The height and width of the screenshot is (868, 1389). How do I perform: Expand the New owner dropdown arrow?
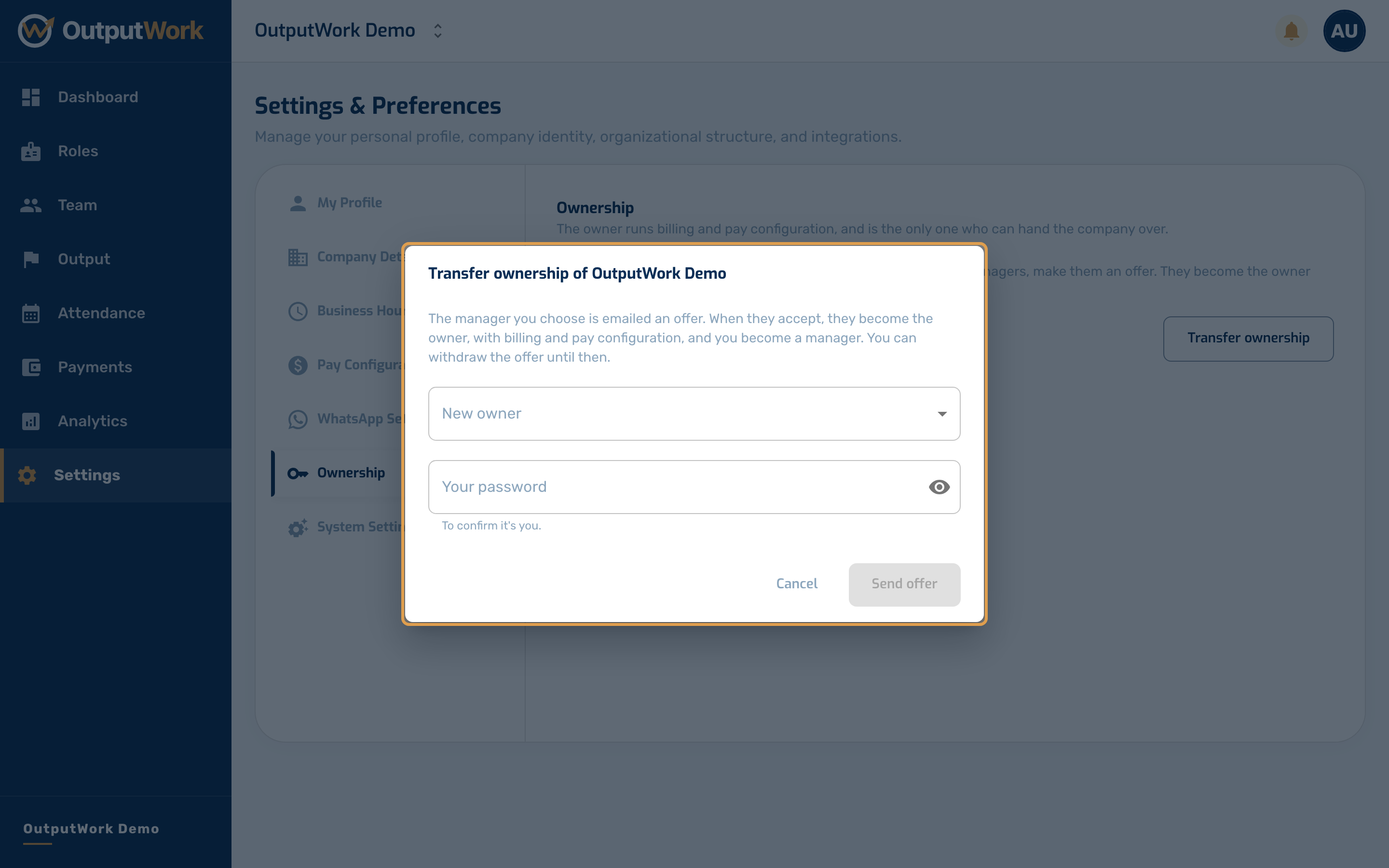pyautogui.click(x=942, y=414)
